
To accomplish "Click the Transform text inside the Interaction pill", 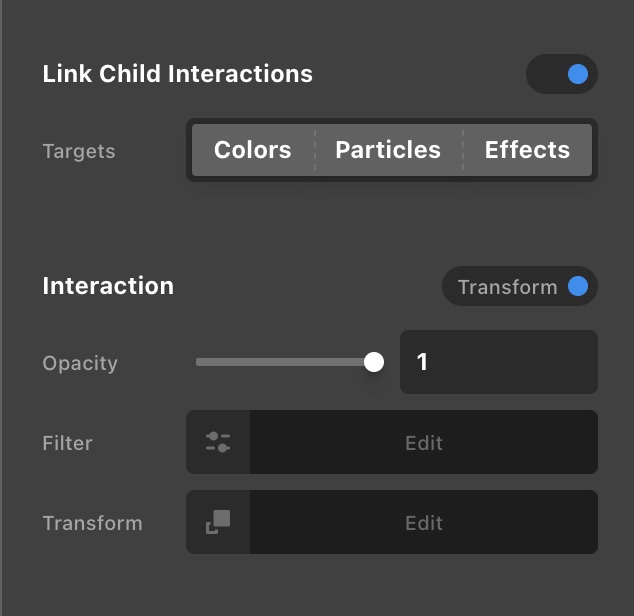I will click(507, 287).
